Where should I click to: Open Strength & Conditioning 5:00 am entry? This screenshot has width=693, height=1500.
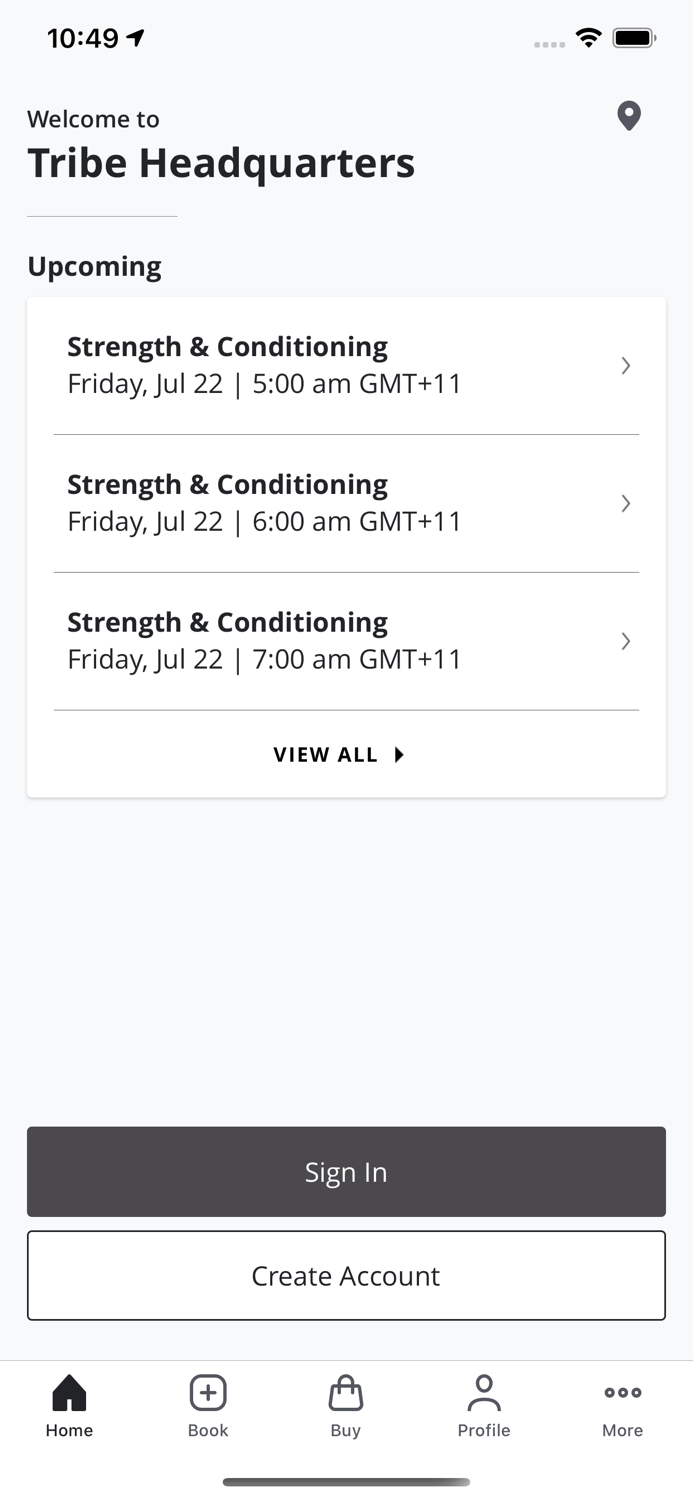[265, 365]
